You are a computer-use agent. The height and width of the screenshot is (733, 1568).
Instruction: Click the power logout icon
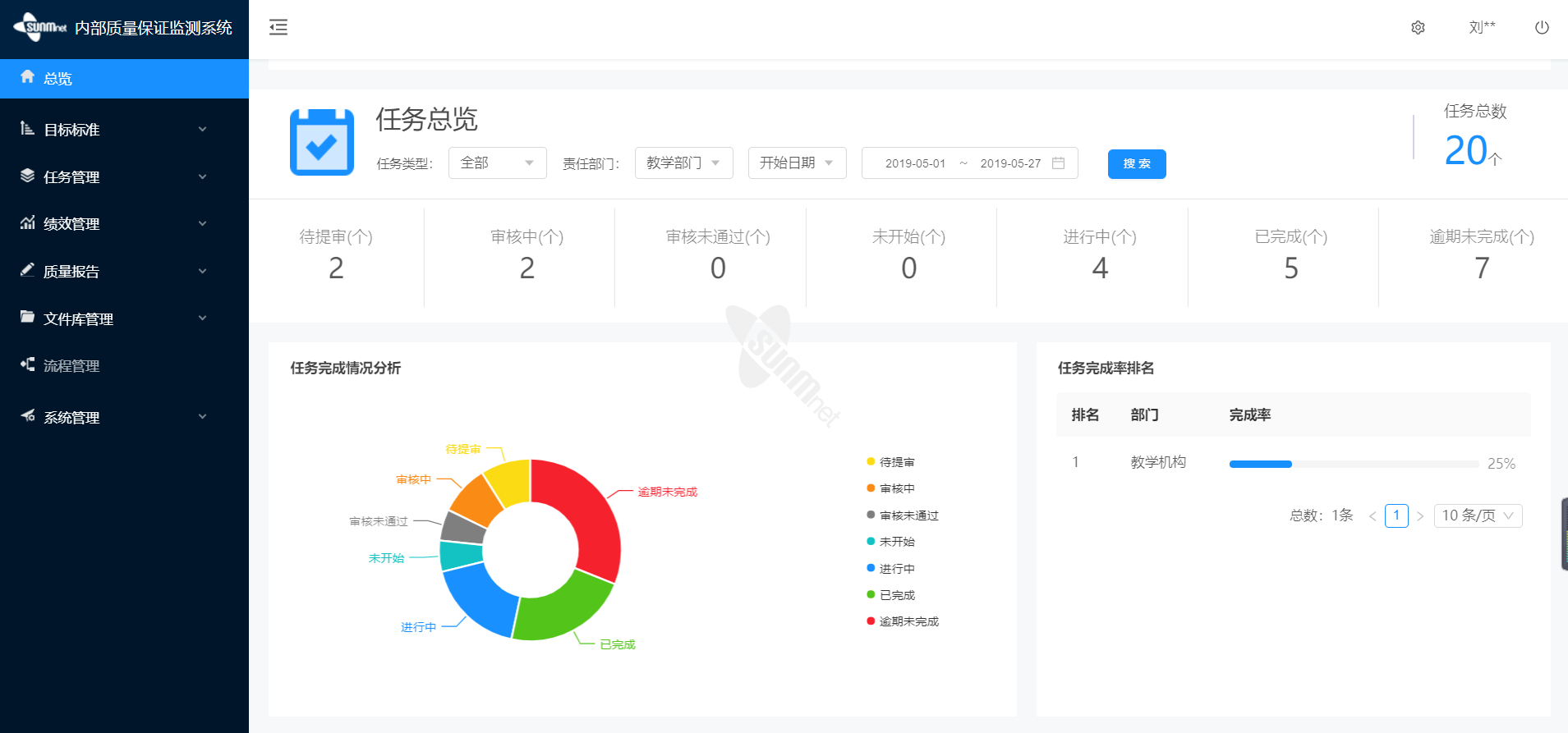[1542, 28]
